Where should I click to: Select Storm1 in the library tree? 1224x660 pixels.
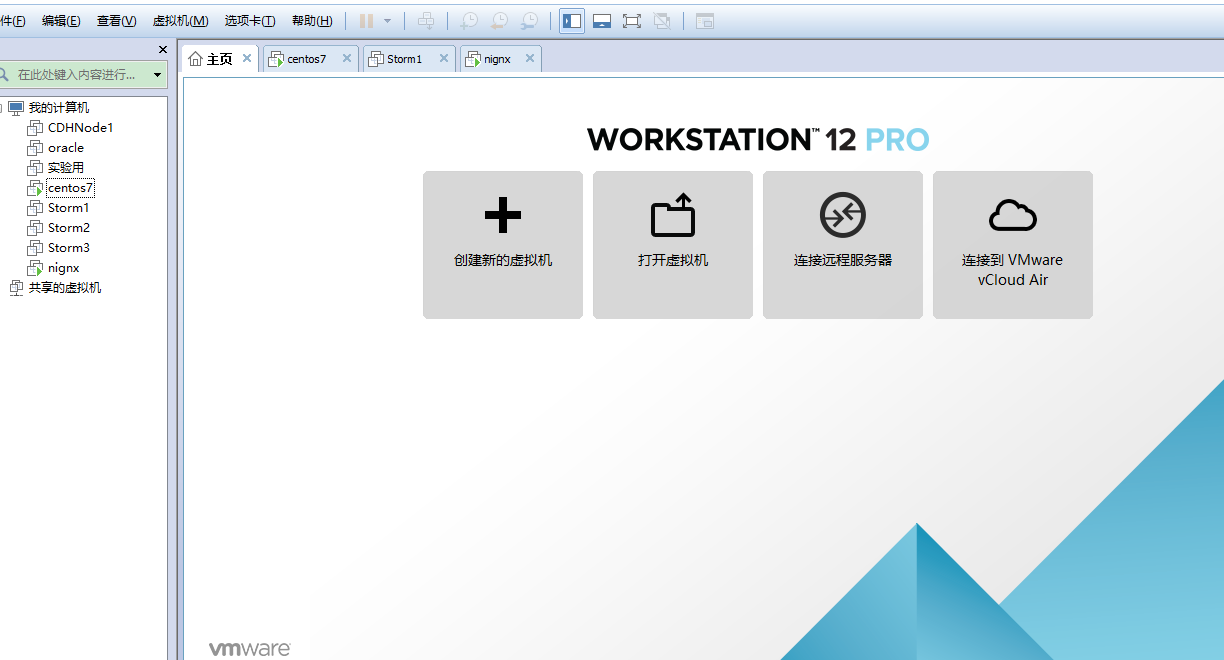(x=68, y=208)
